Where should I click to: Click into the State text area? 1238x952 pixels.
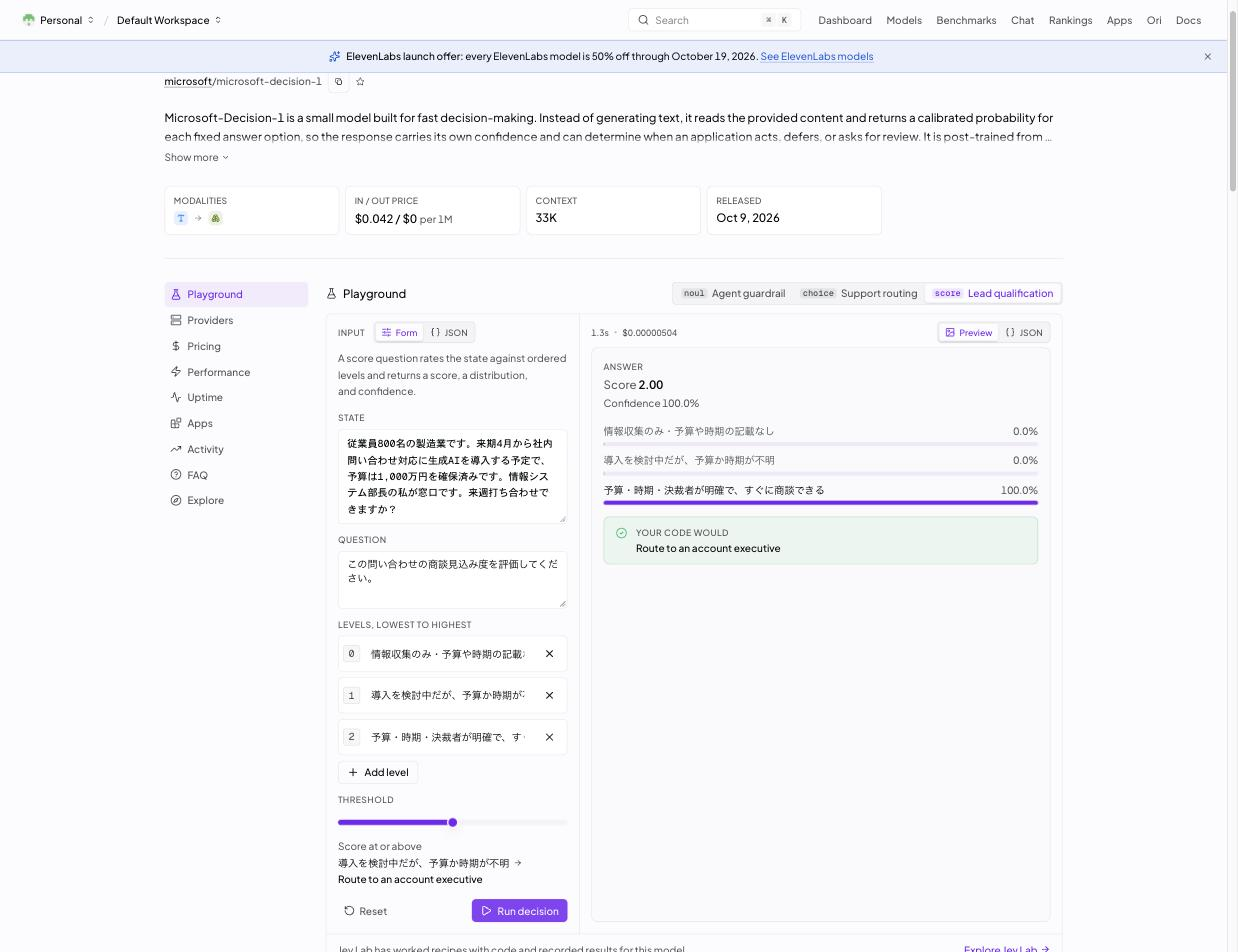click(452, 476)
